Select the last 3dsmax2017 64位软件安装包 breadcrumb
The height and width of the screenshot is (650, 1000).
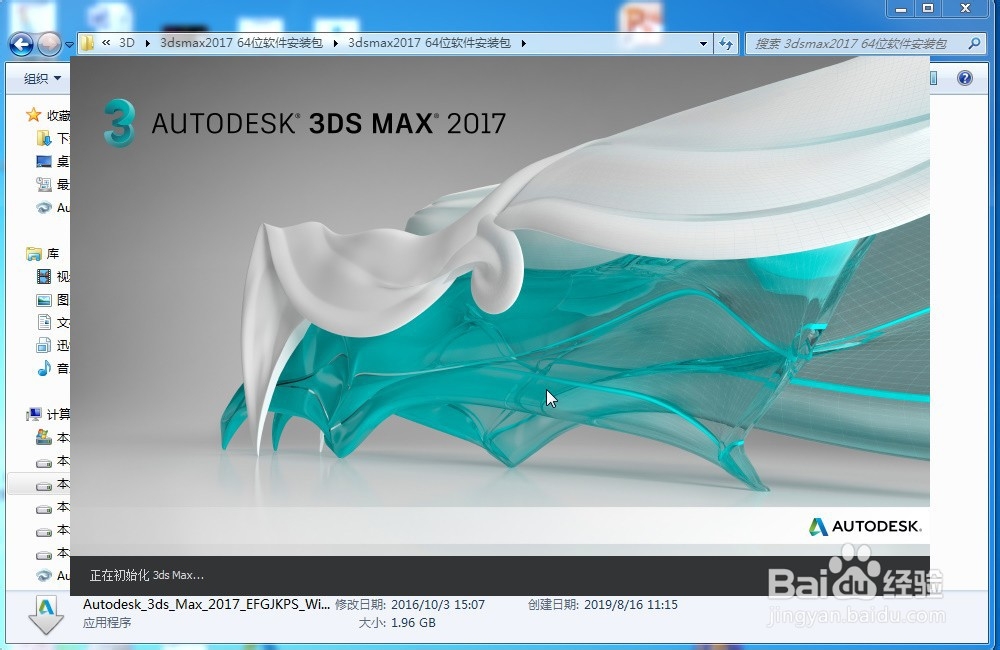[x=429, y=43]
